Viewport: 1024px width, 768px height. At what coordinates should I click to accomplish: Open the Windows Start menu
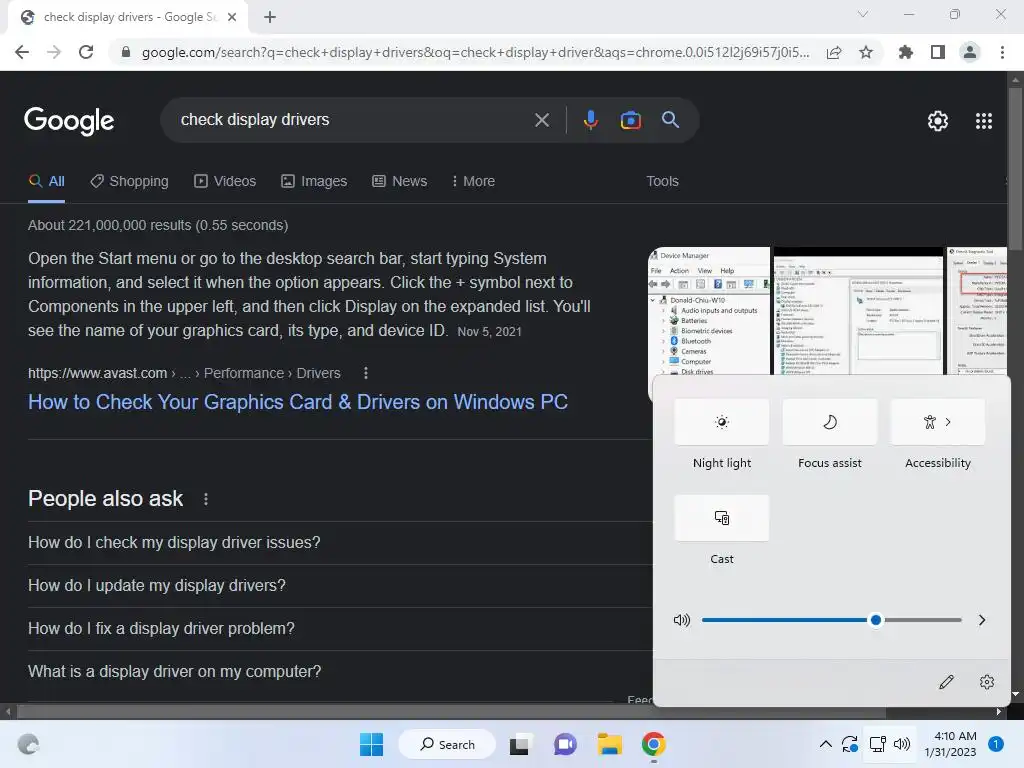tap(372, 744)
